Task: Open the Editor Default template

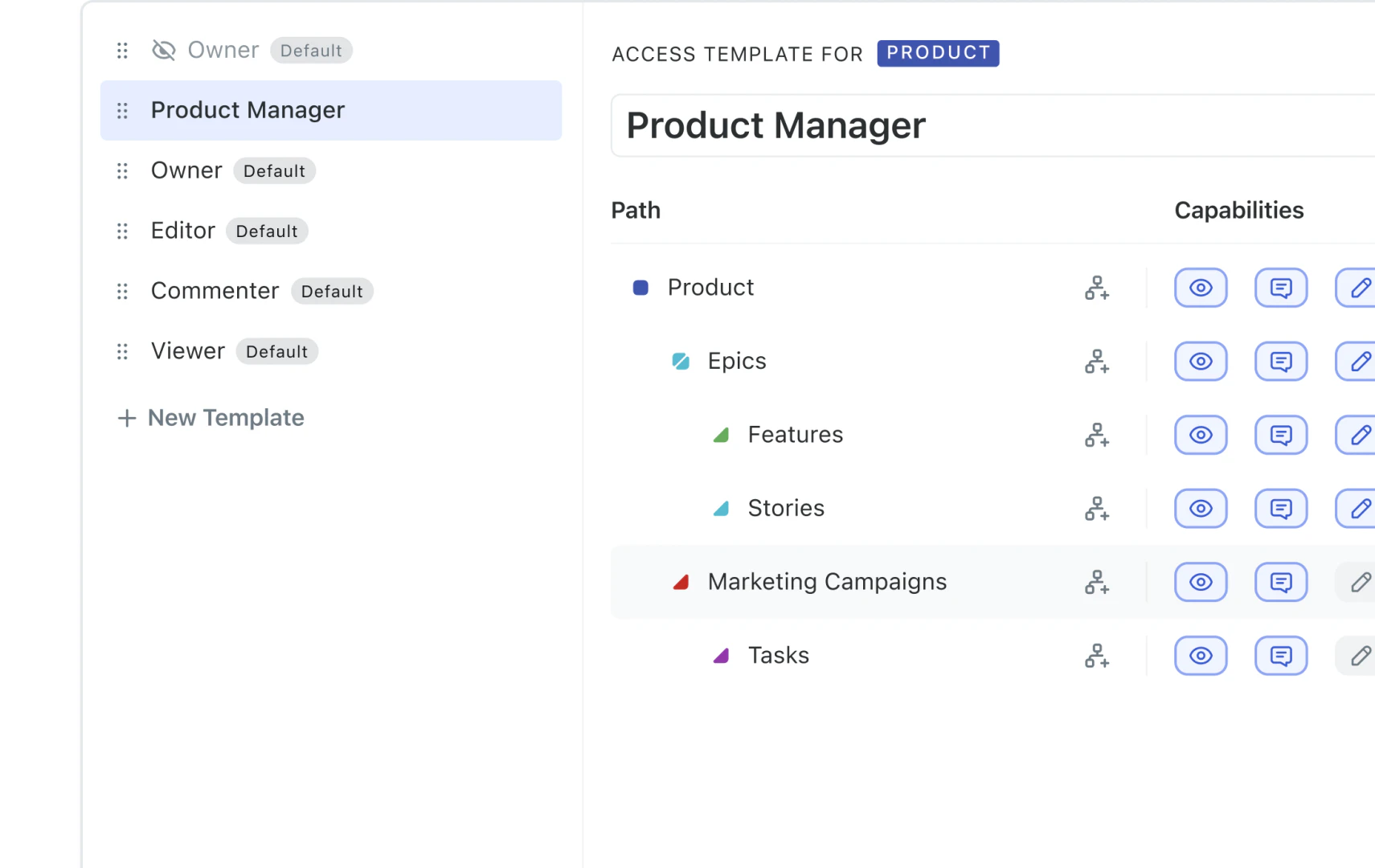Action: point(183,231)
